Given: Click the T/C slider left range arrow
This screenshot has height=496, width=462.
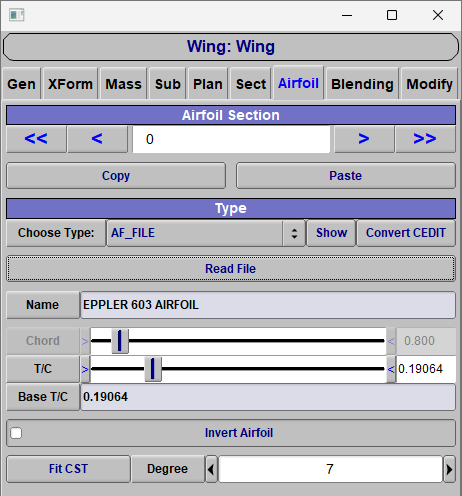Looking at the screenshot, I should click(x=85, y=369).
